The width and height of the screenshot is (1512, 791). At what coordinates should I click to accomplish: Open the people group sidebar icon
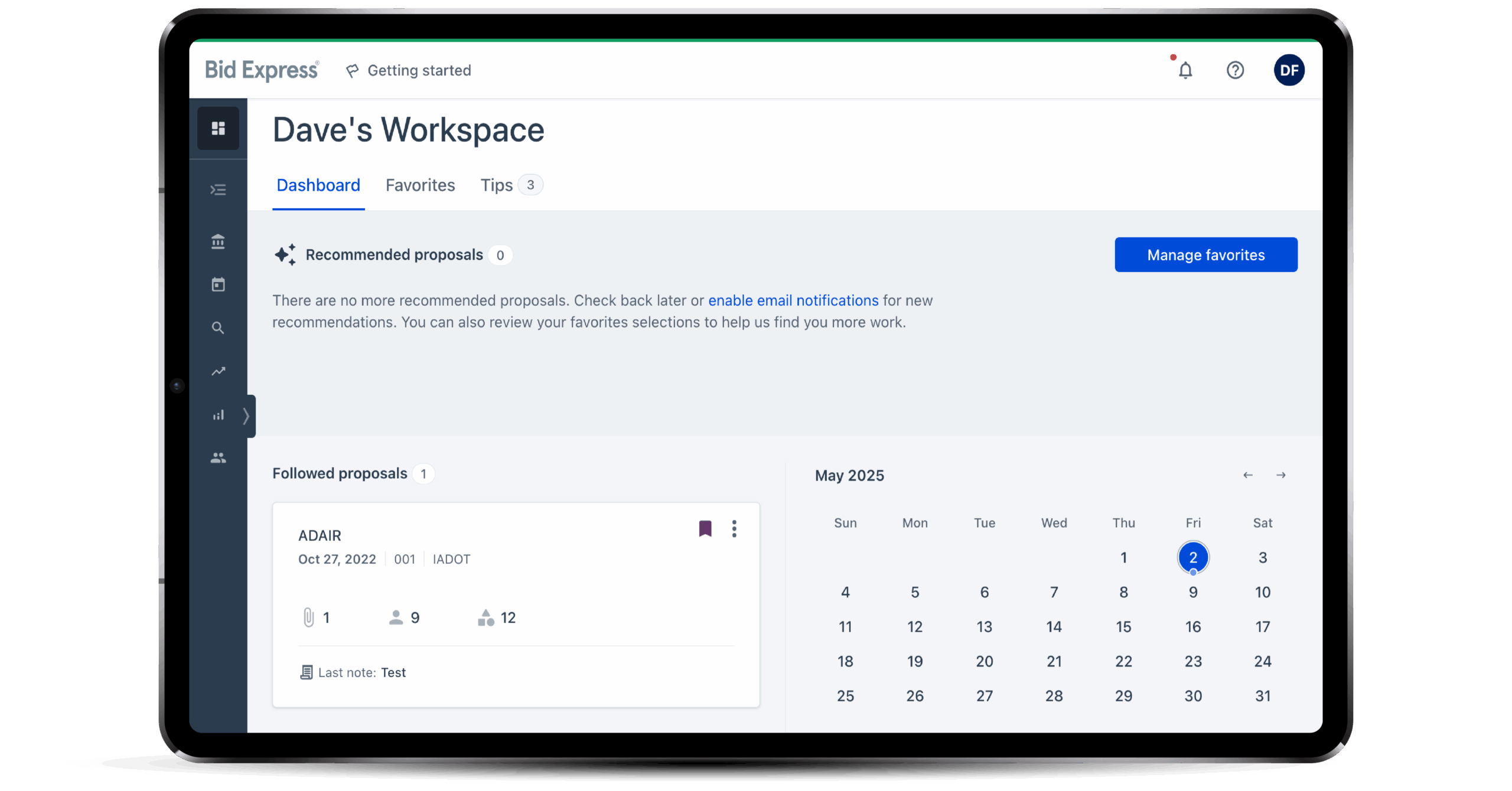point(218,458)
